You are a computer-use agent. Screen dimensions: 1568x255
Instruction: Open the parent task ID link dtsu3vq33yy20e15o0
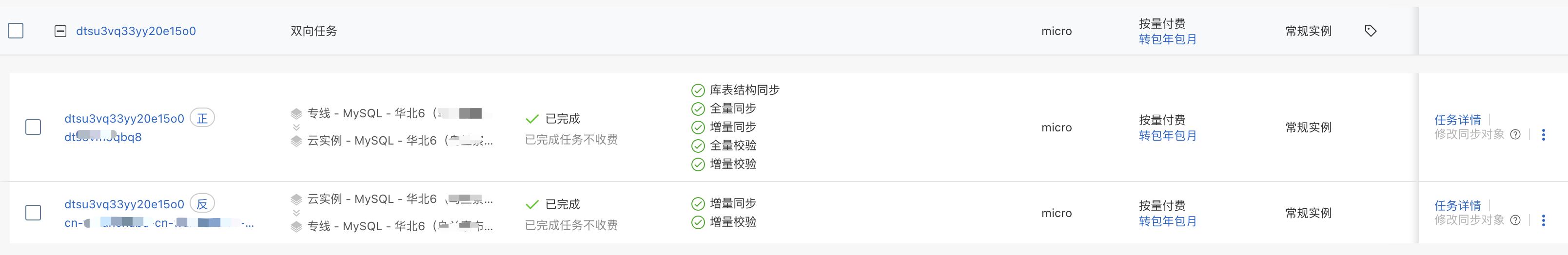click(136, 31)
